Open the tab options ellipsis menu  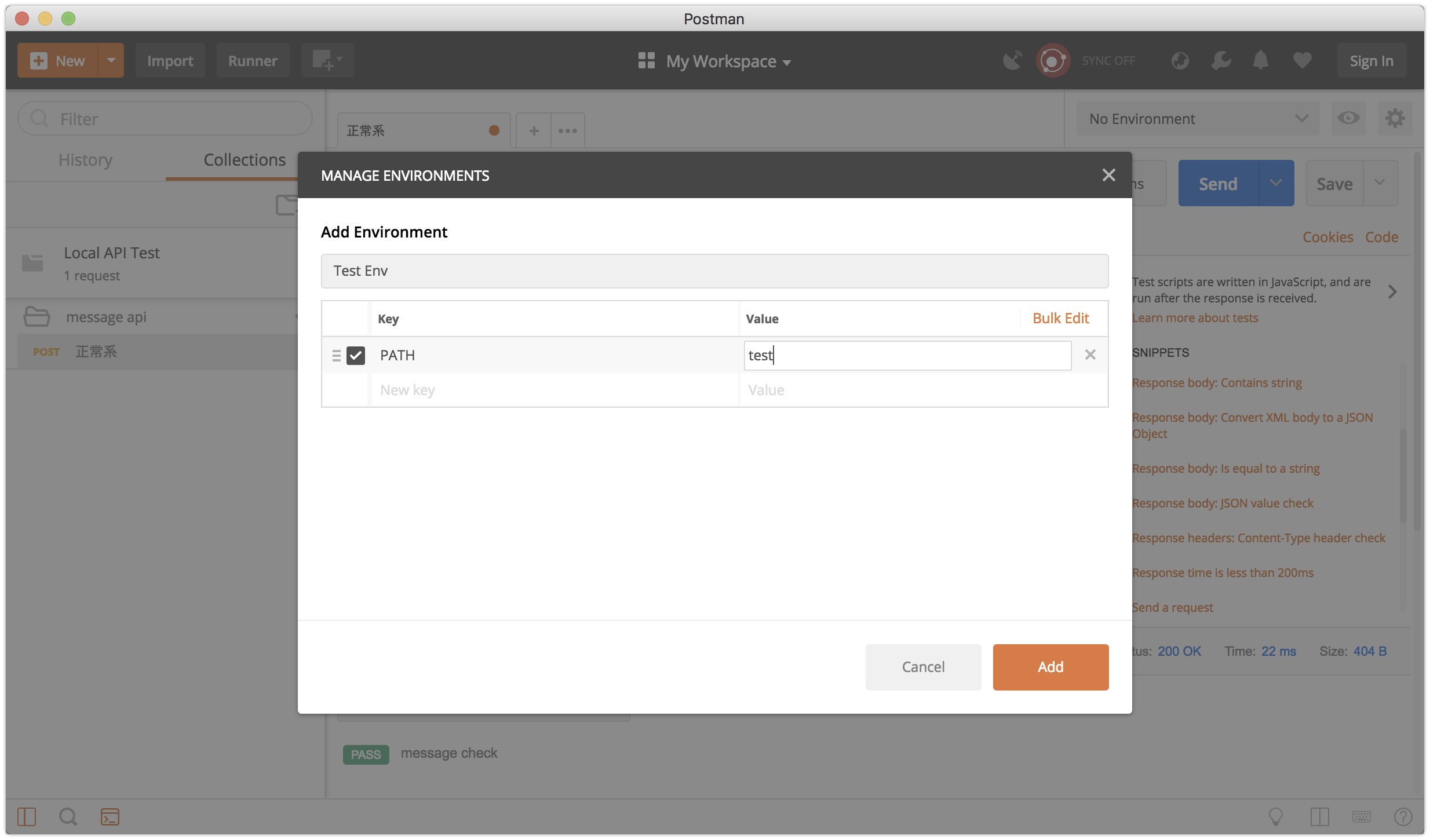(x=567, y=130)
